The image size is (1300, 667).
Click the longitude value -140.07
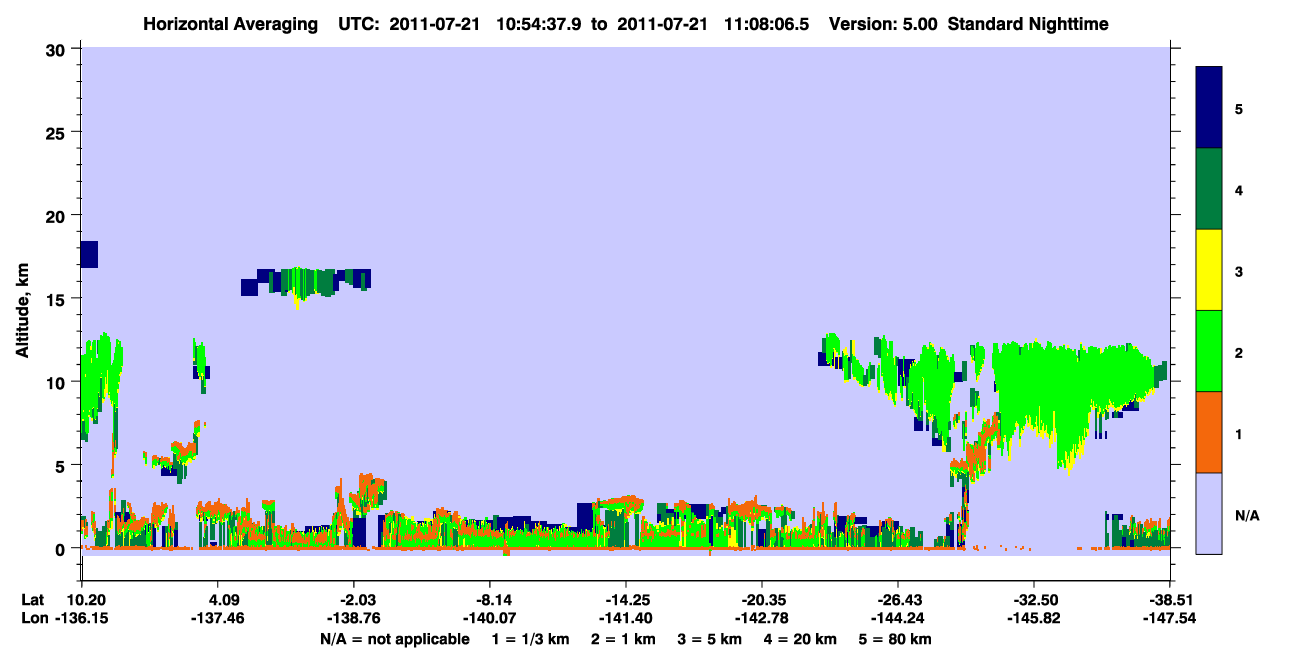pyautogui.click(x=489, y=619)
